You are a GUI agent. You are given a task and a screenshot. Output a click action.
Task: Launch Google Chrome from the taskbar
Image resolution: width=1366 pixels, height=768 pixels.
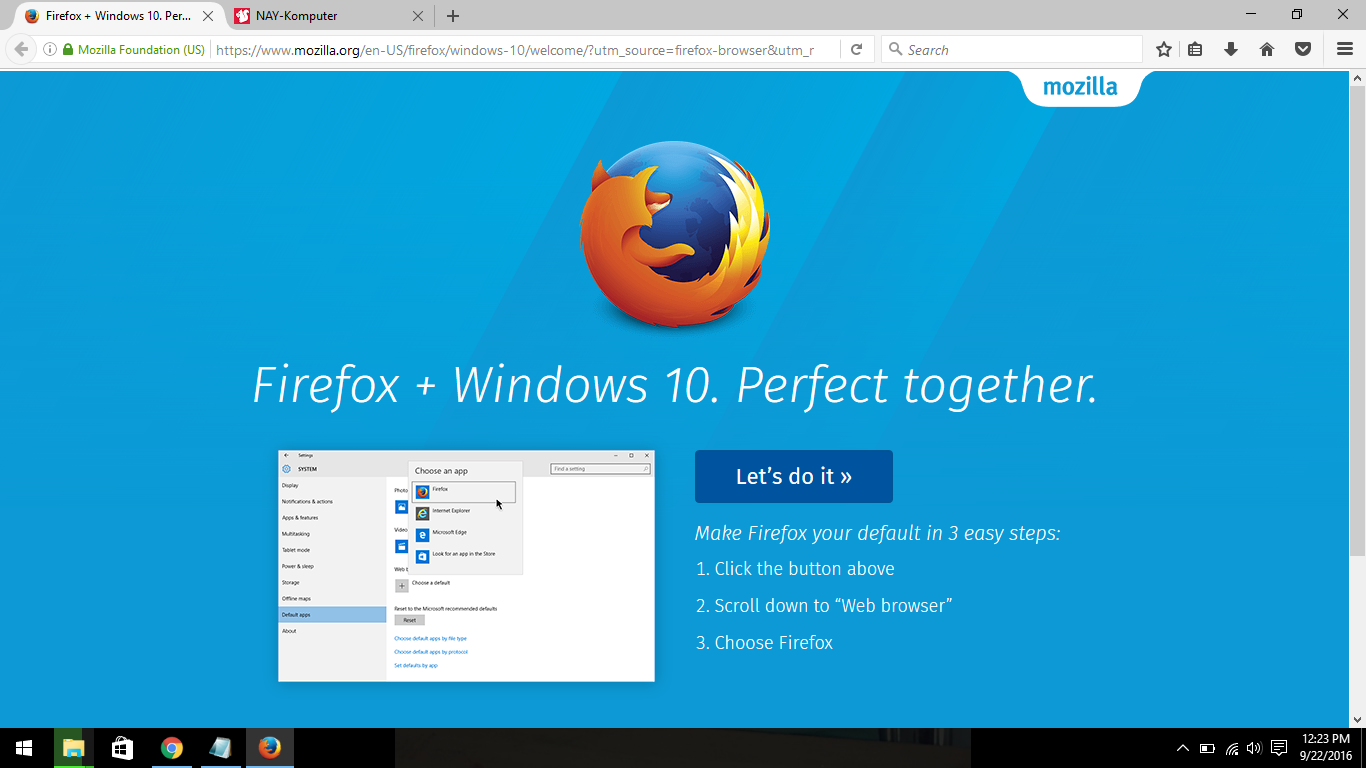click(170, 747)
